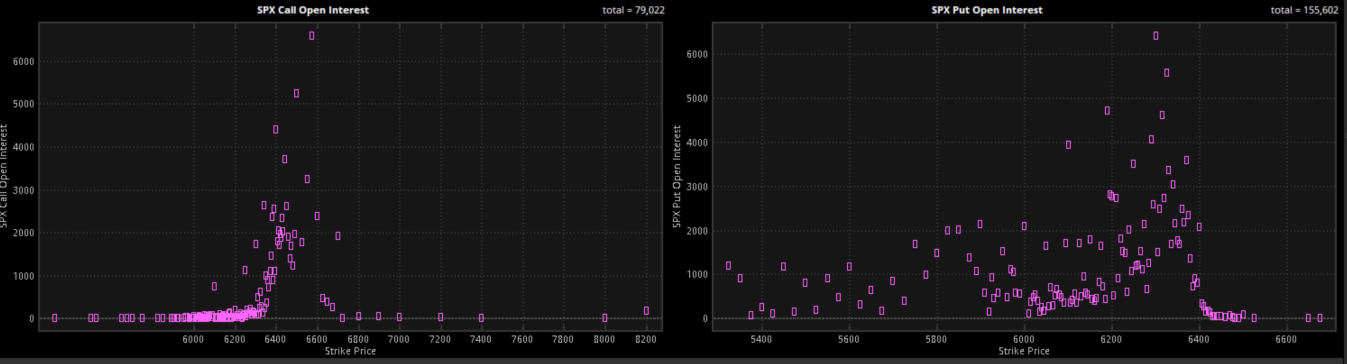Click put chart point near 4750 open interest
Screen dimensions: 1347x364
pos(1107,110)
